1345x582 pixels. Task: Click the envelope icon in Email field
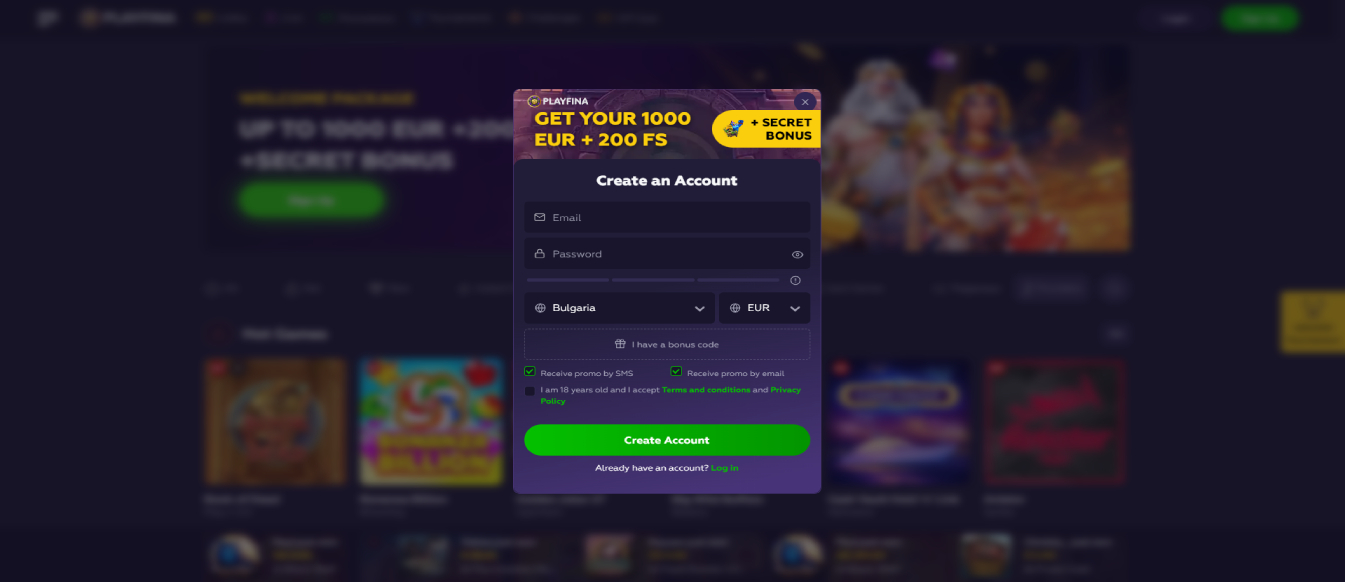(x=540, y=217)
